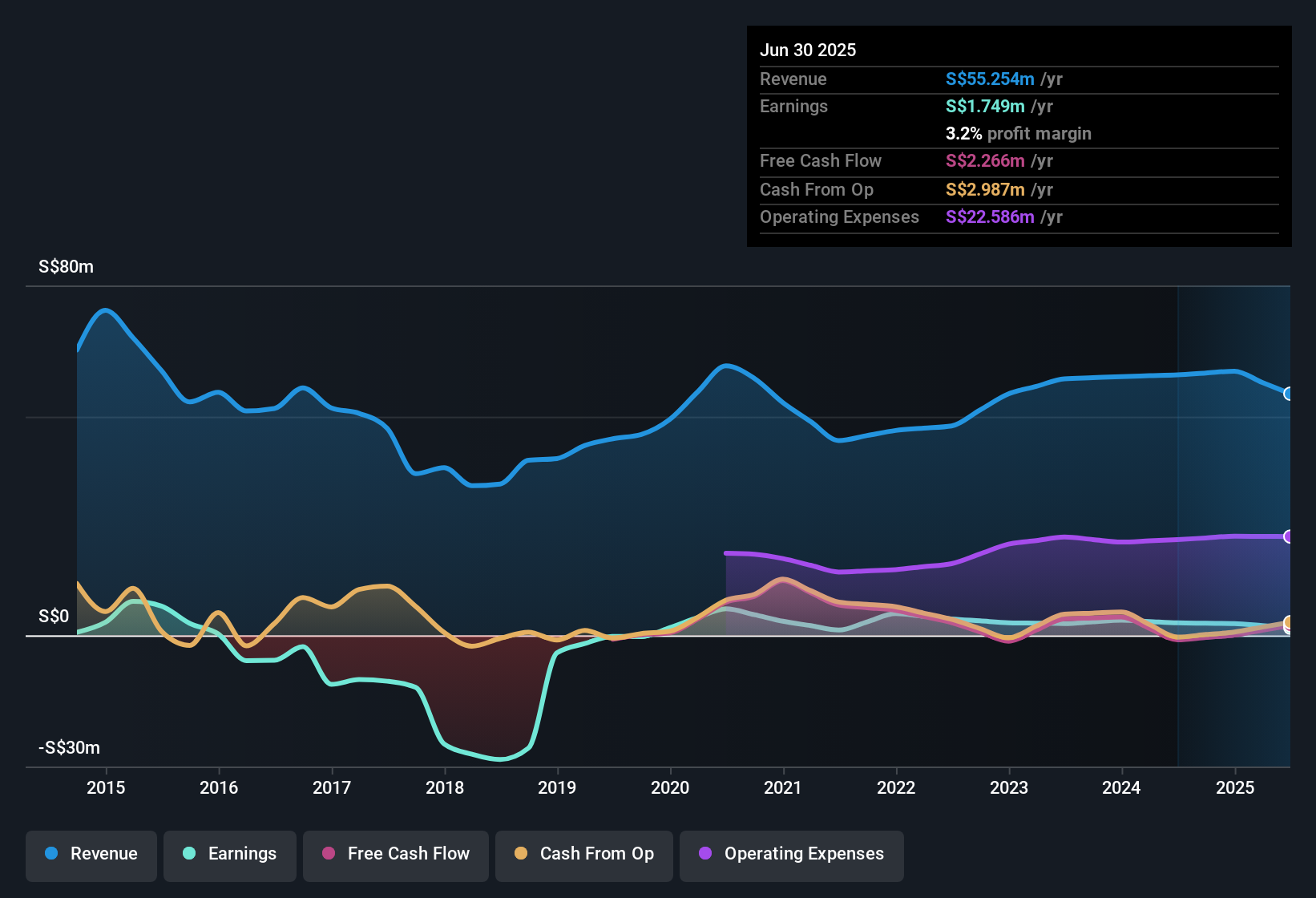
Task: Click the 2019 x-axis label
Action: (557, 787)
